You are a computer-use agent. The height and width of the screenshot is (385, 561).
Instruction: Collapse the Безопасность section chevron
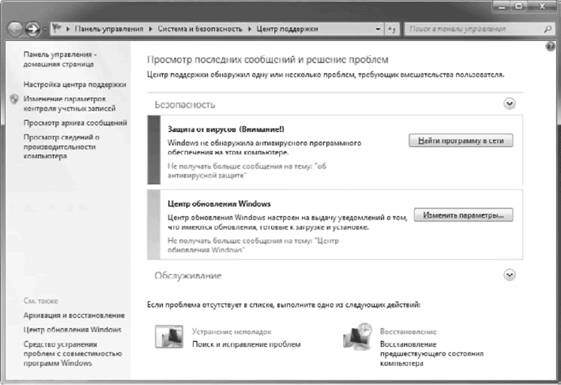pyautogui.click(x=509, y=104)
